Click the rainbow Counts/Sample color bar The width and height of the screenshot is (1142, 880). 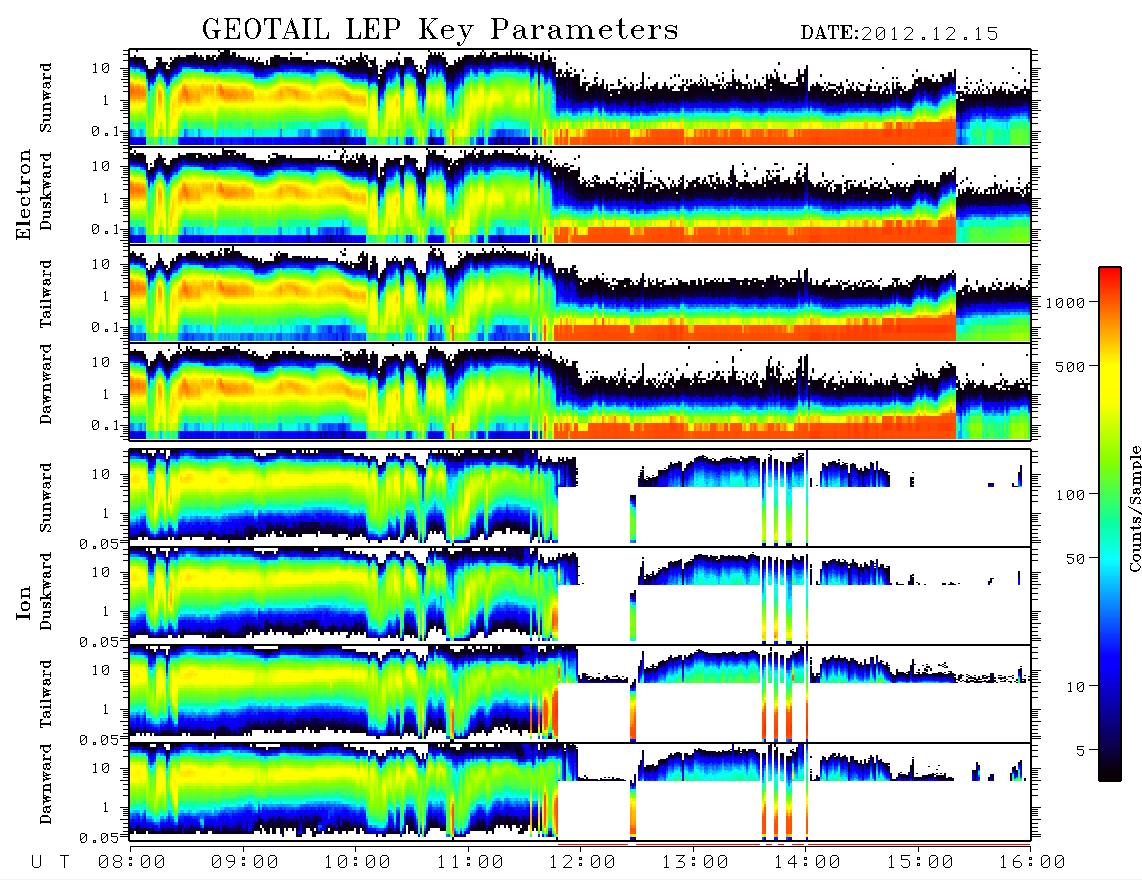(1110, 525)
